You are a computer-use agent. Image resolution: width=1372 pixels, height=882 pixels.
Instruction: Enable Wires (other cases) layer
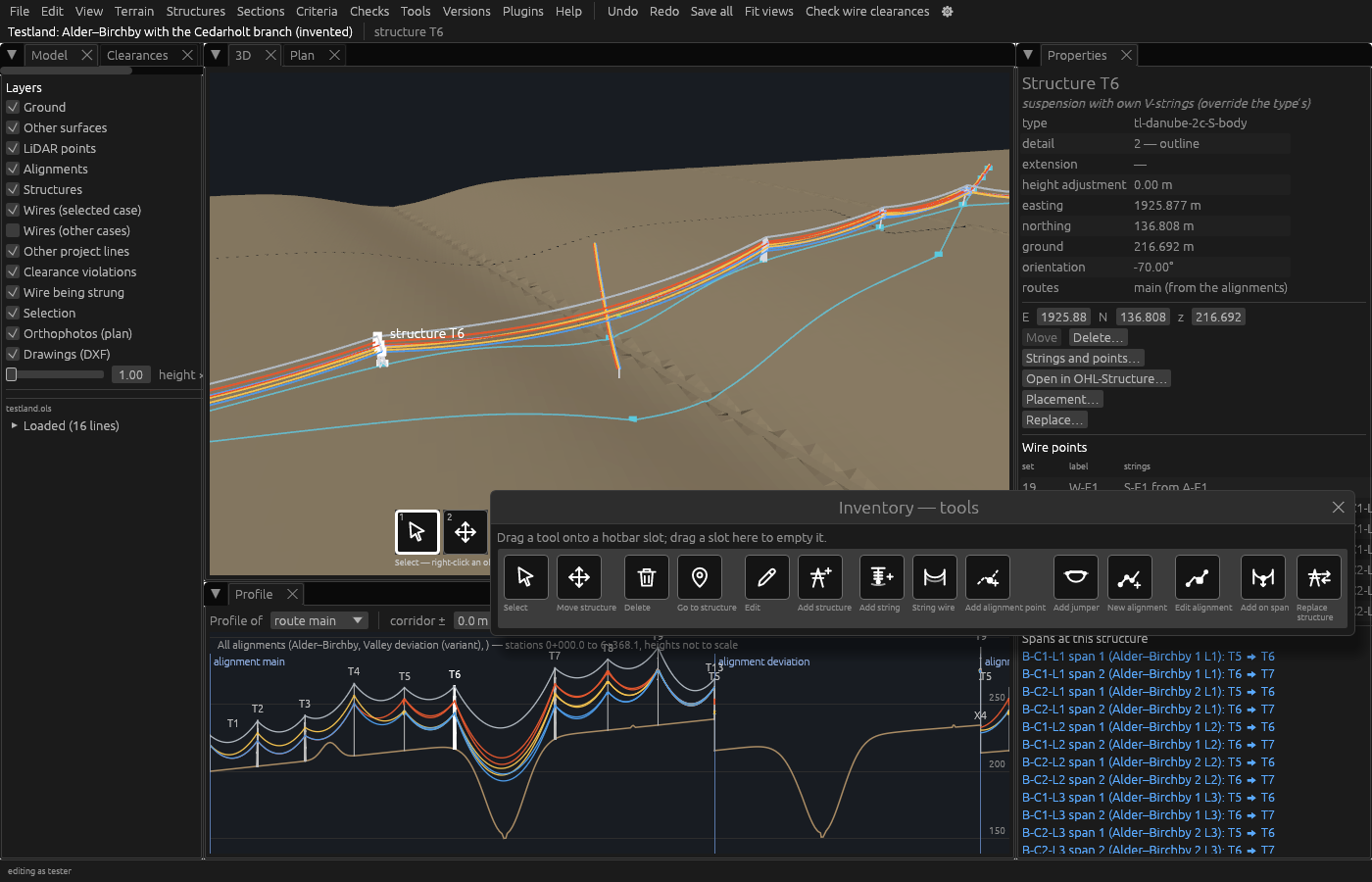click(x=13, y=230)
